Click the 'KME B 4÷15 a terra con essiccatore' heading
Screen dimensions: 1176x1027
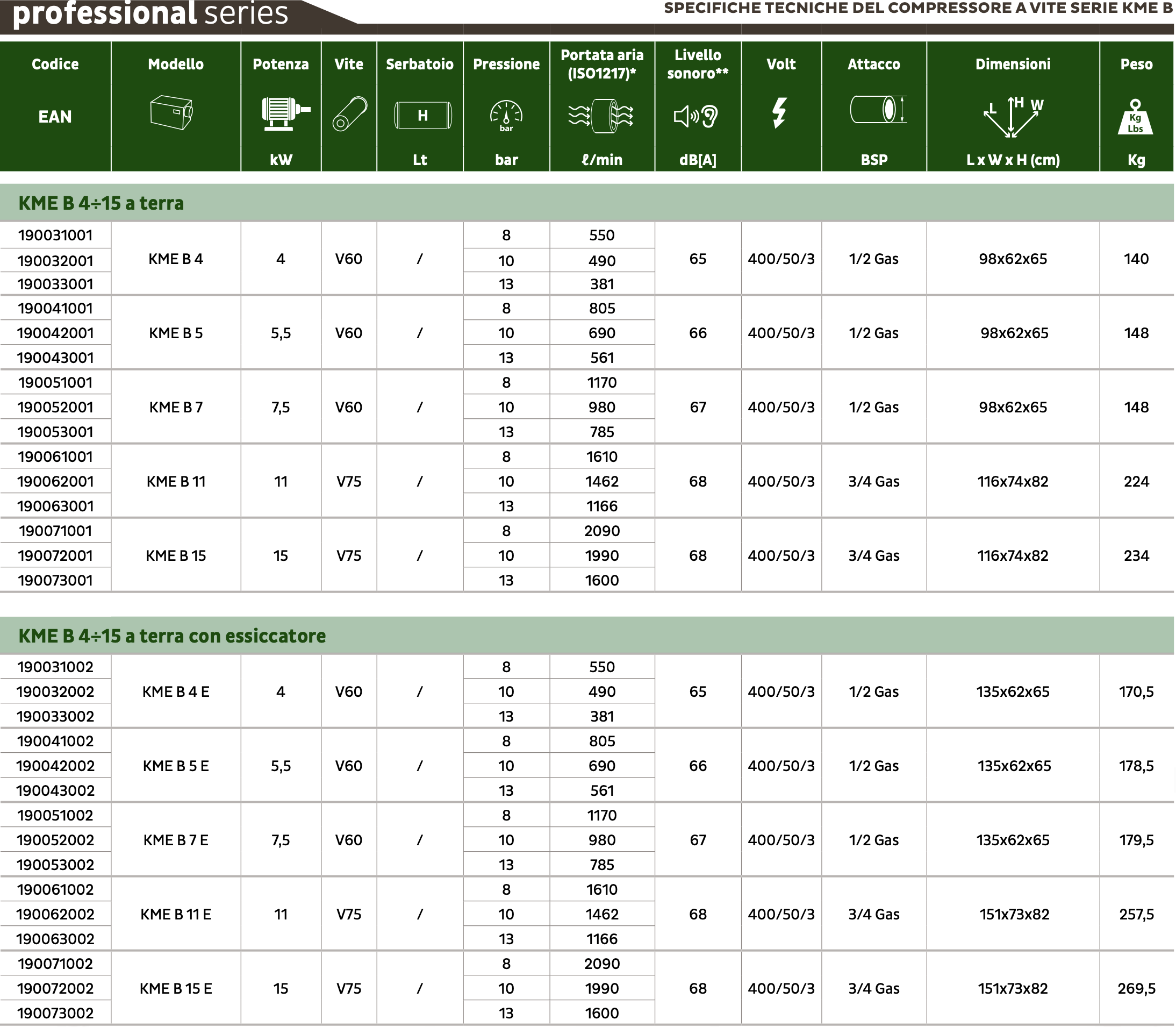point(172,636)
